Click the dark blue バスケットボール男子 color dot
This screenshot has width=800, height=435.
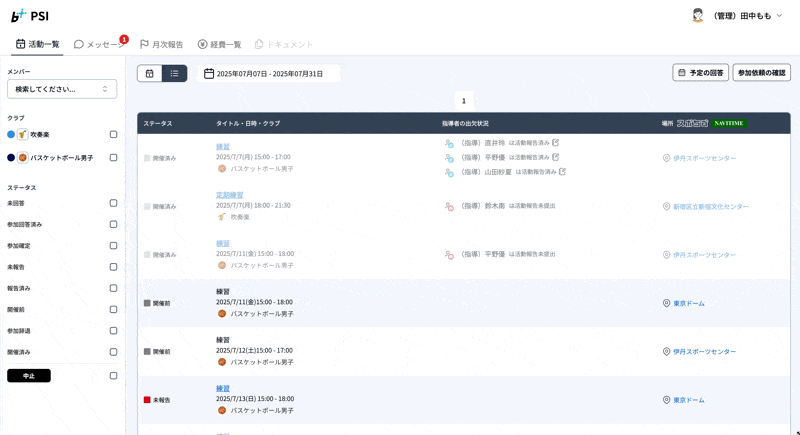(x=11, y=158)
